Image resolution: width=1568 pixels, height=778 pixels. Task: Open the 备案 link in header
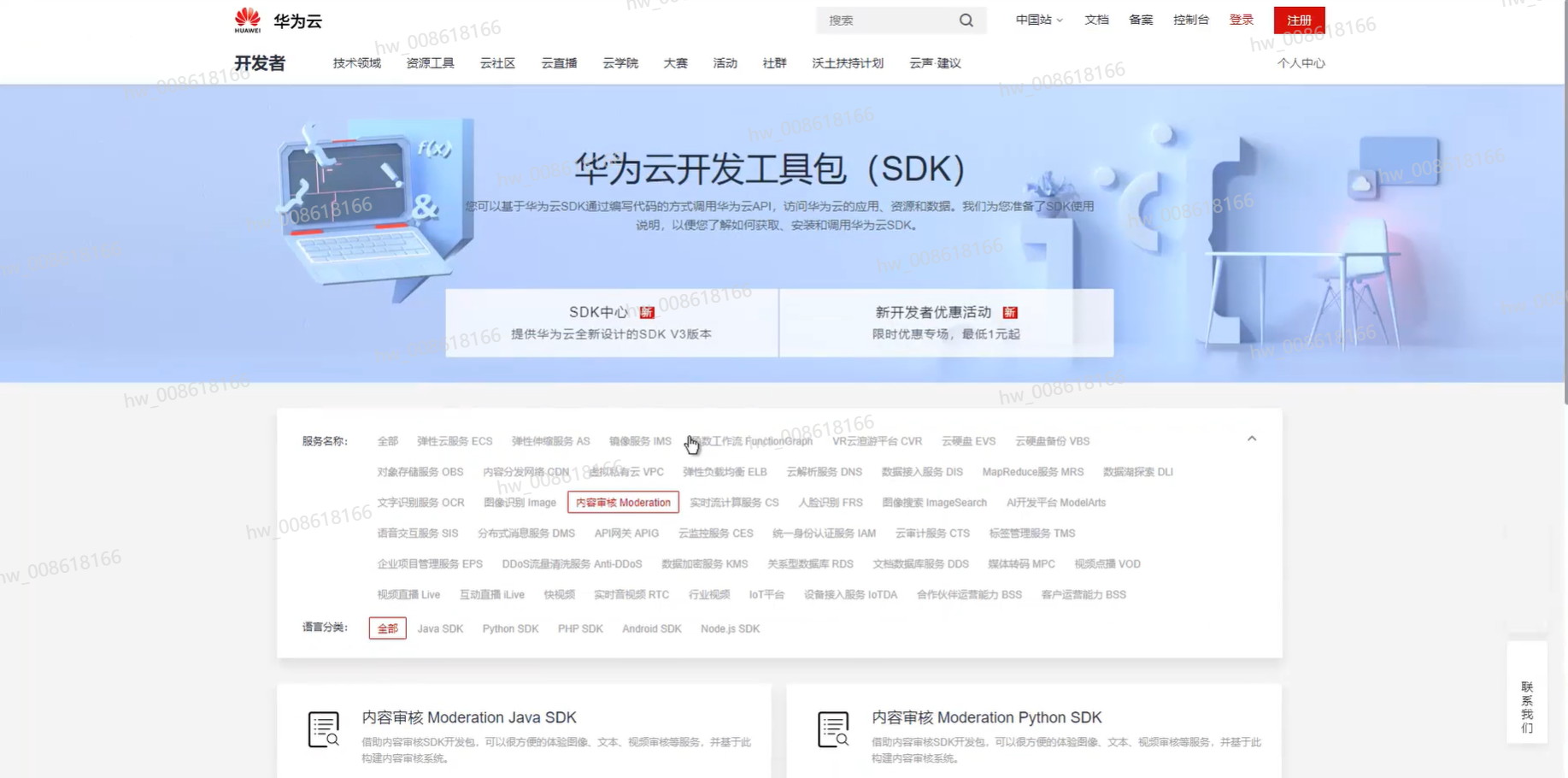point(1141,20)
